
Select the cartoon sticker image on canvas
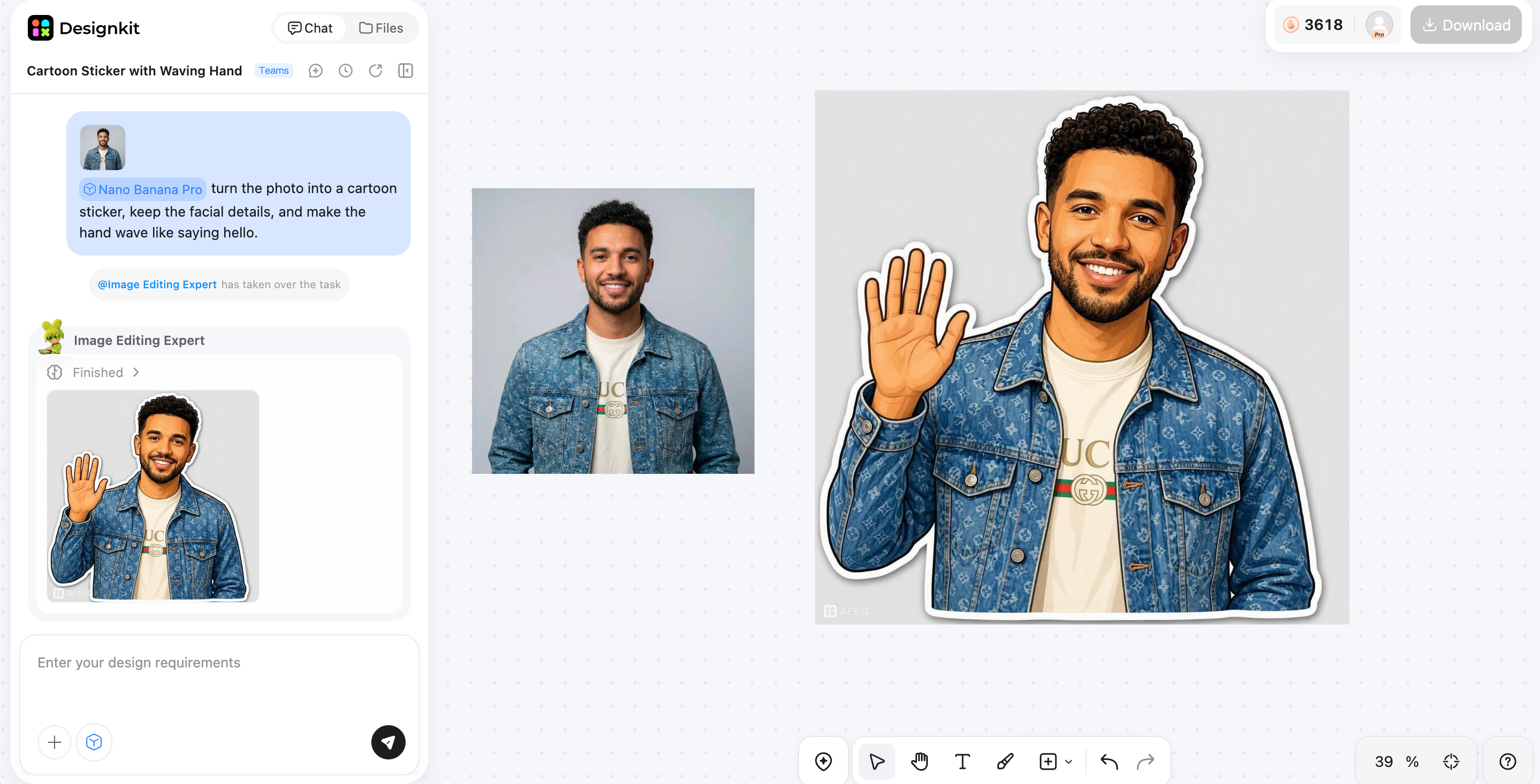click(x=1081, y=357)
